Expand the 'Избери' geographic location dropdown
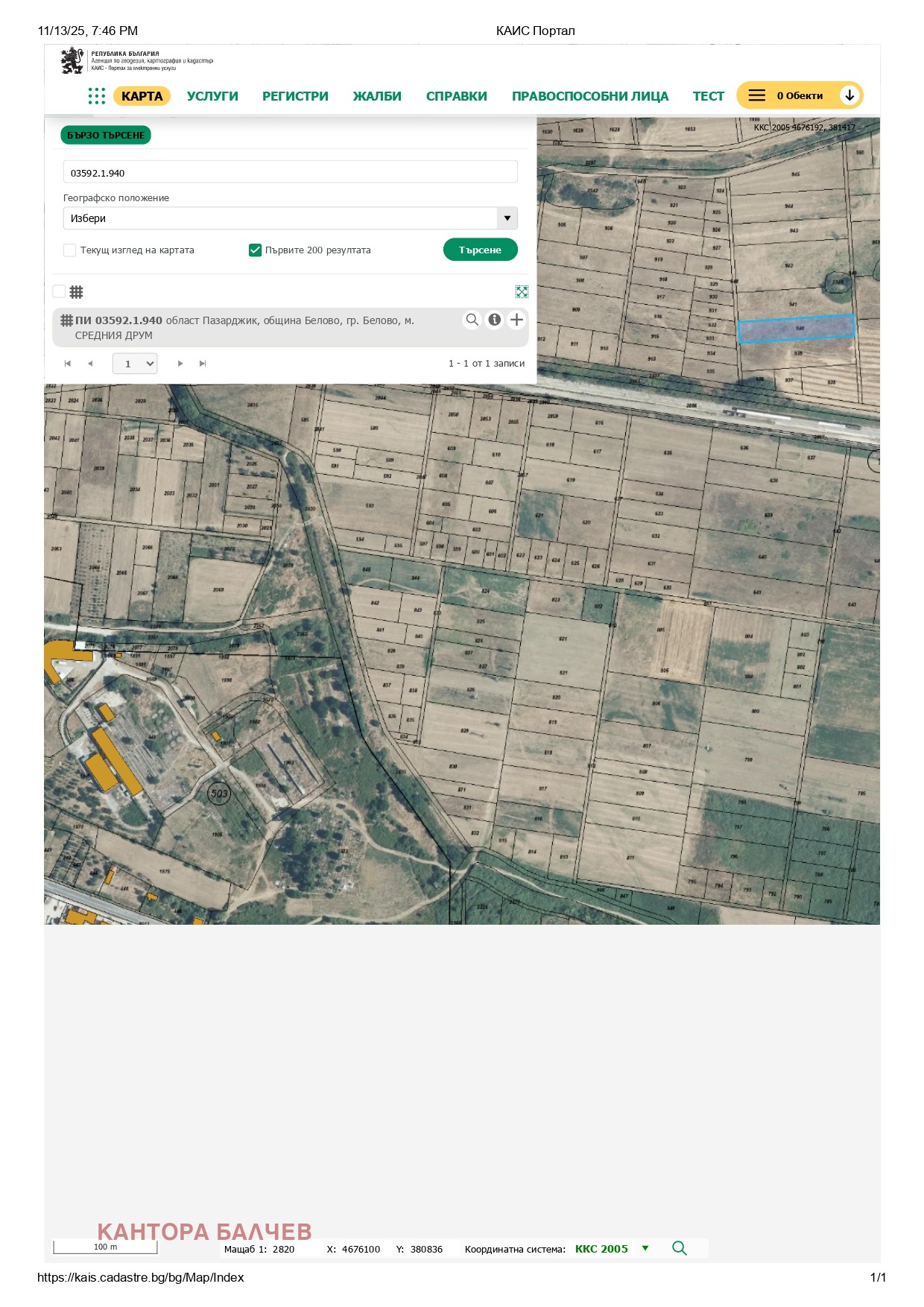Viewport: 924px width, 1307px height. pyautogui.click(x=507, y=218)
